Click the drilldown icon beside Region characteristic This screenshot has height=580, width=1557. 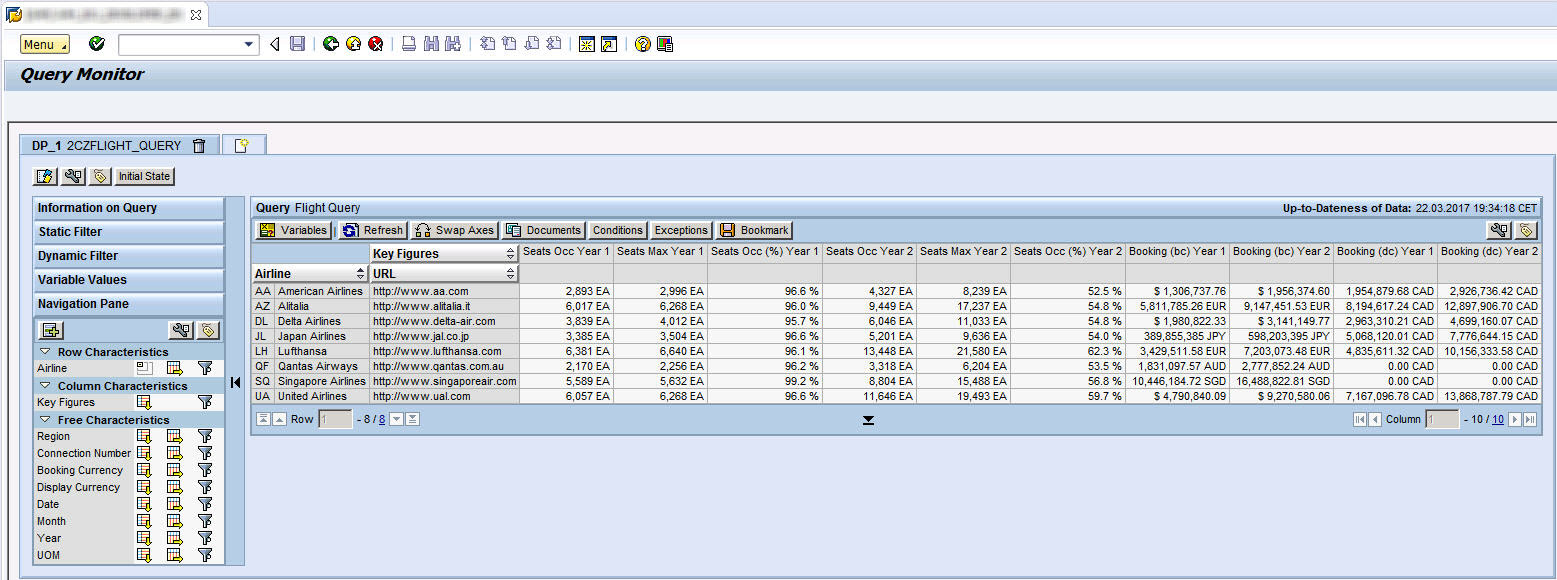144,436
